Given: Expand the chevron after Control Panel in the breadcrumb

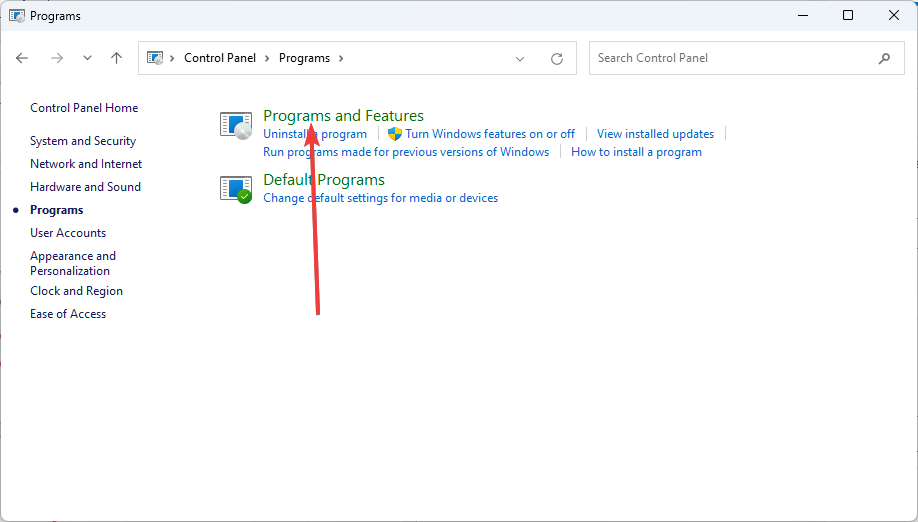Looking at the screenshot, I should [x=267, y=58].
